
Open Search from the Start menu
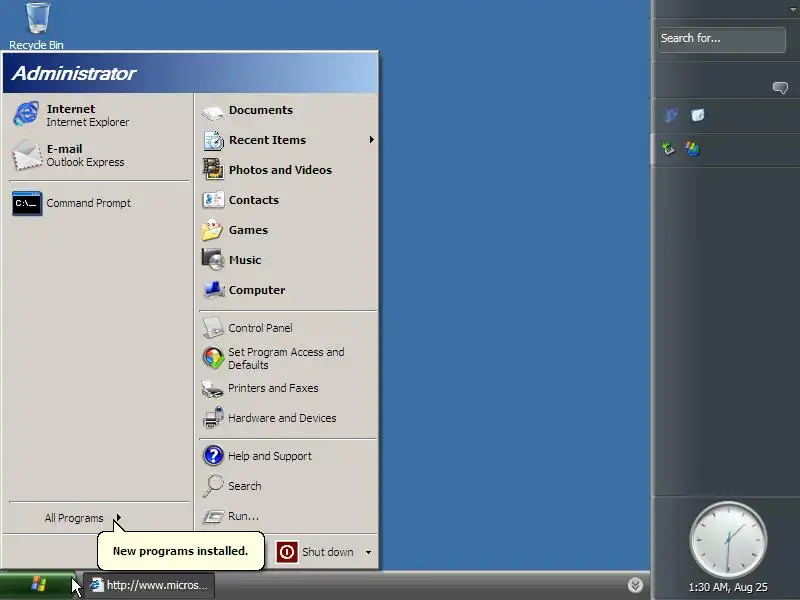coord(288,486)
